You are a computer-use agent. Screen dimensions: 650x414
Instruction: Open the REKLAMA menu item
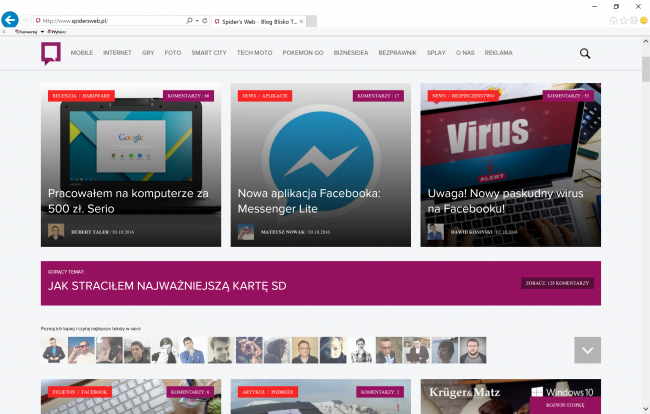point(499,53)
